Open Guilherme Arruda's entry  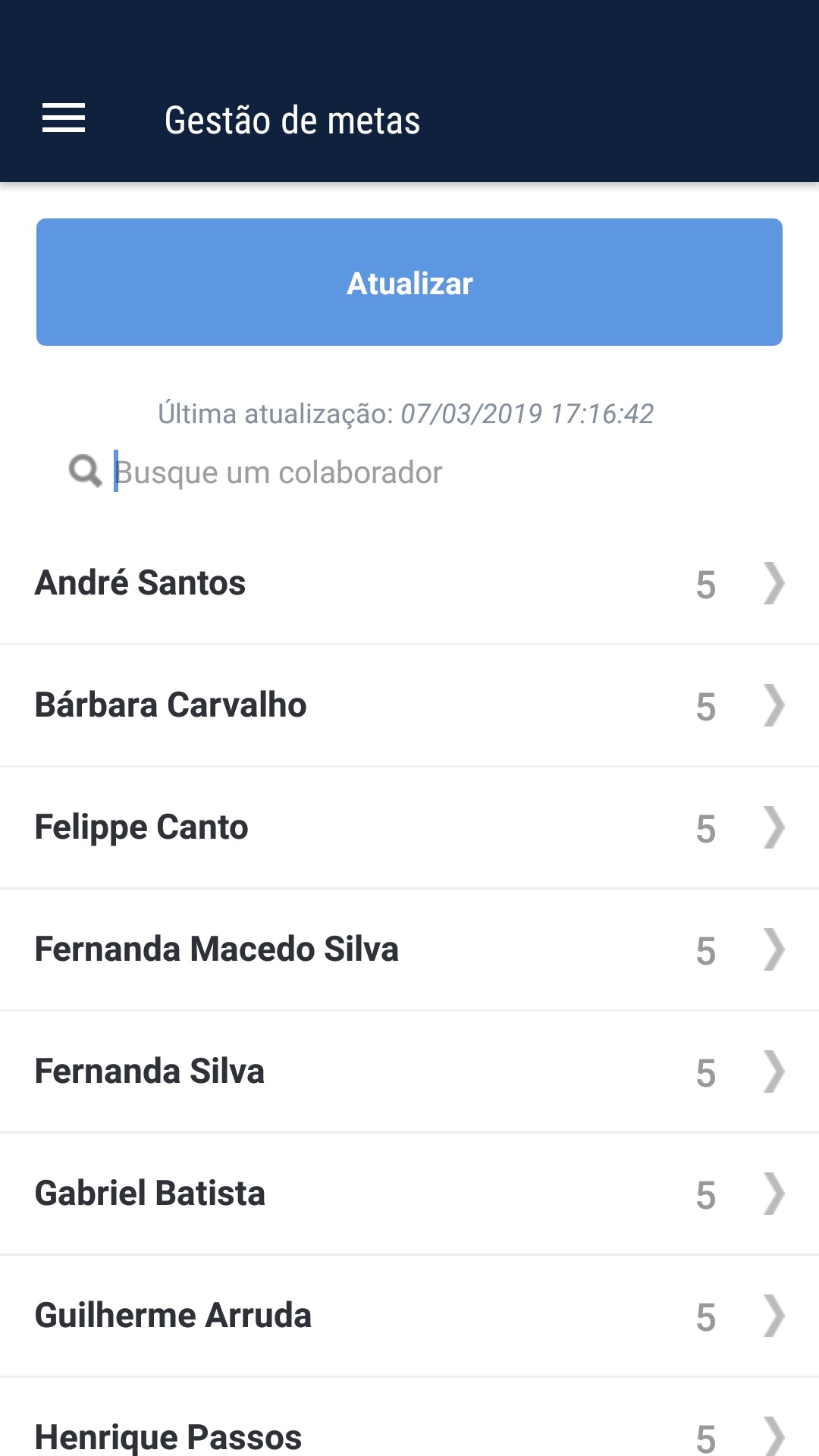(x=174, y=1316)
